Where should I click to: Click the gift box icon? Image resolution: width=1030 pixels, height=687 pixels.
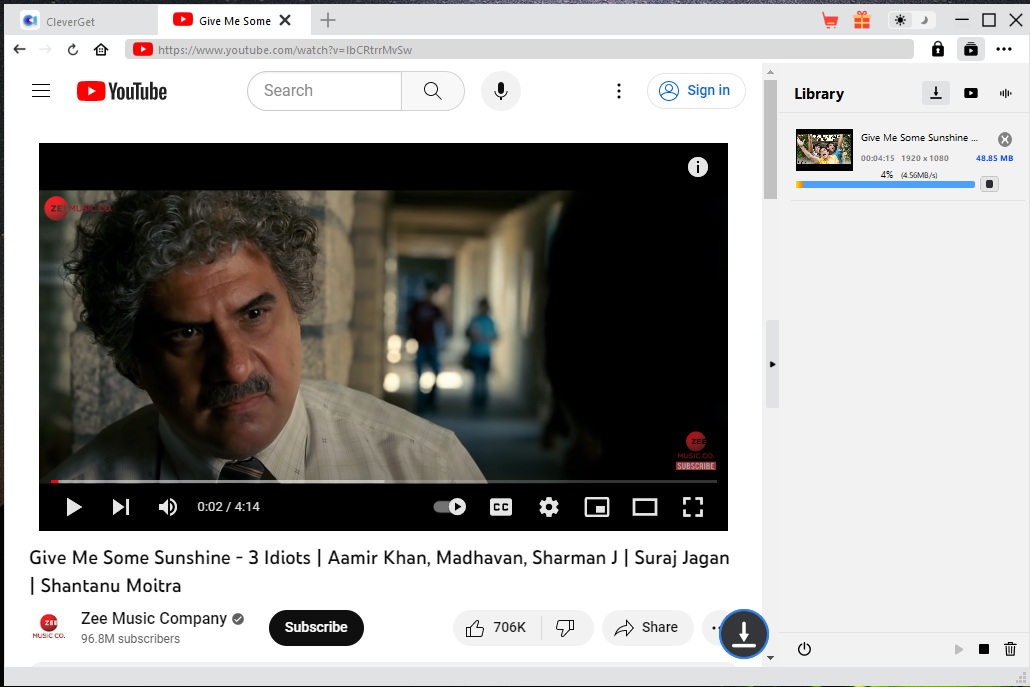point(861,20)
